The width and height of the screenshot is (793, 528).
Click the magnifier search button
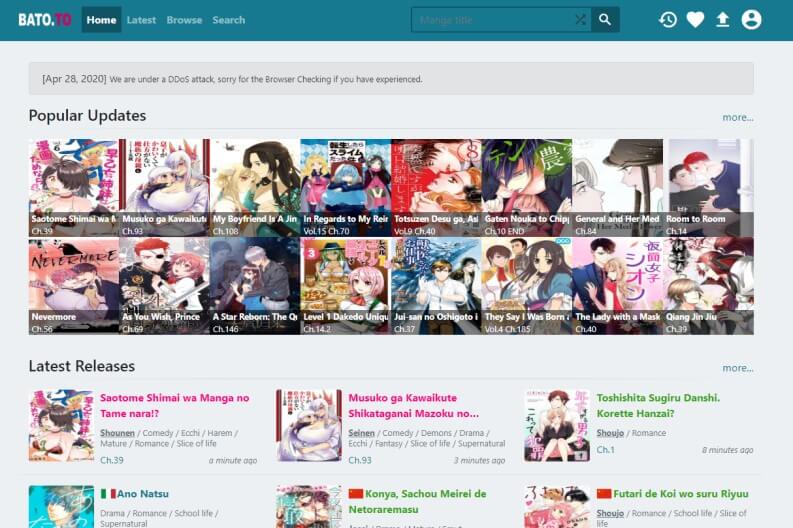(x=605, y=20)
